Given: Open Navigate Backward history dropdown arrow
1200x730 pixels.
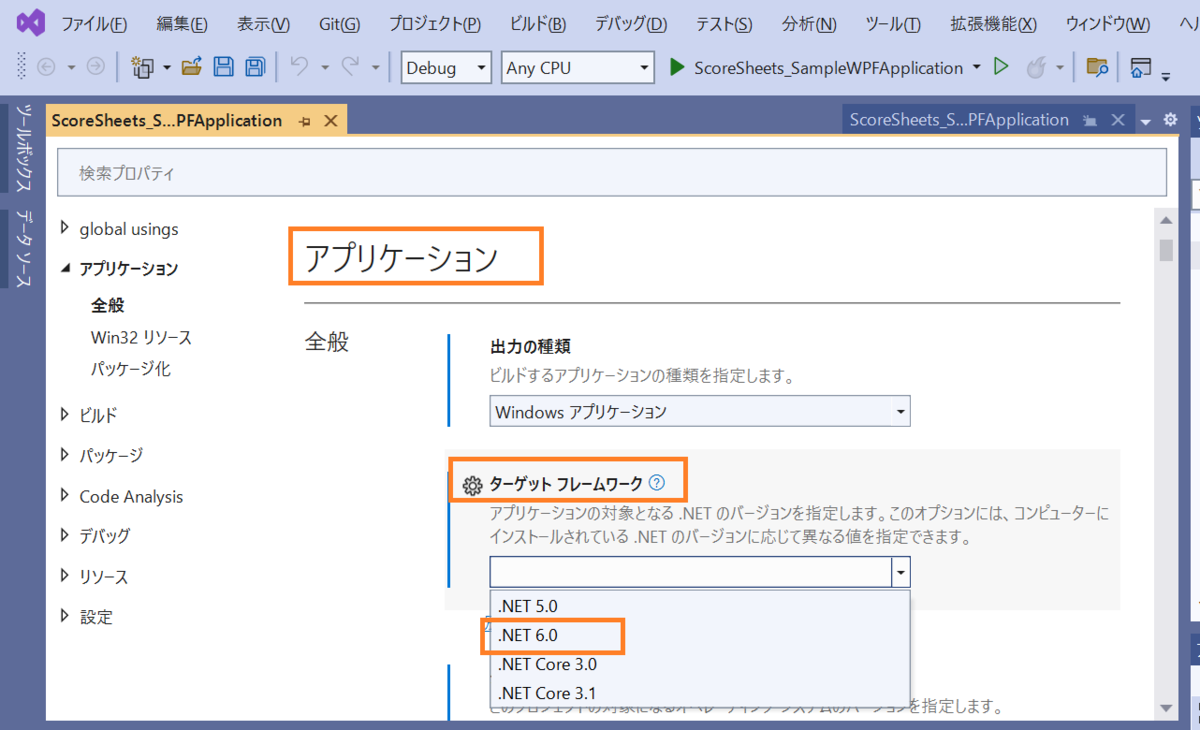Looking at the screenshot, I should (71, 67).
